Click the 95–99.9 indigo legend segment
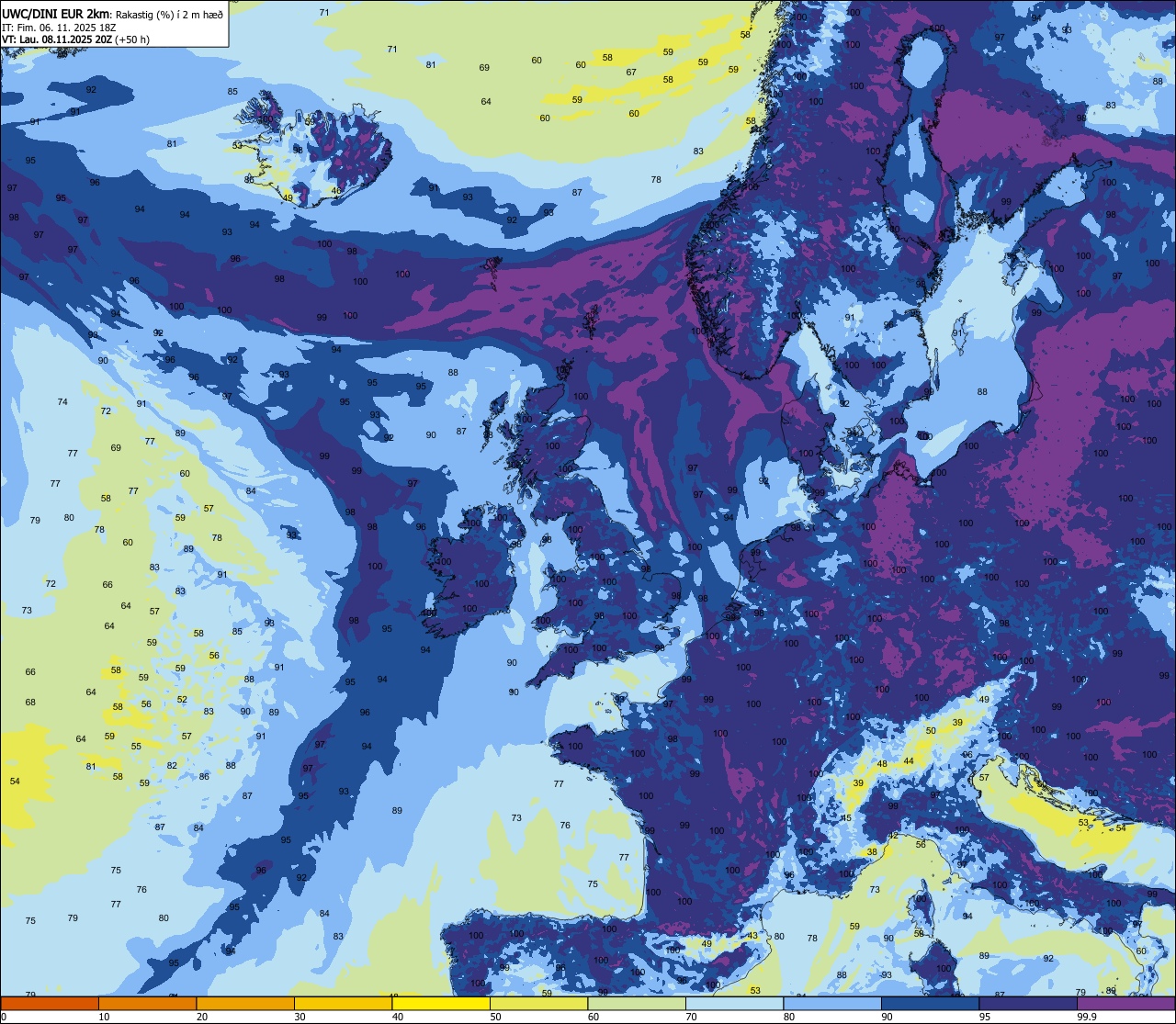Image resolution: width=1176 pixels, height=1024 pixels. (1028, 1004)
